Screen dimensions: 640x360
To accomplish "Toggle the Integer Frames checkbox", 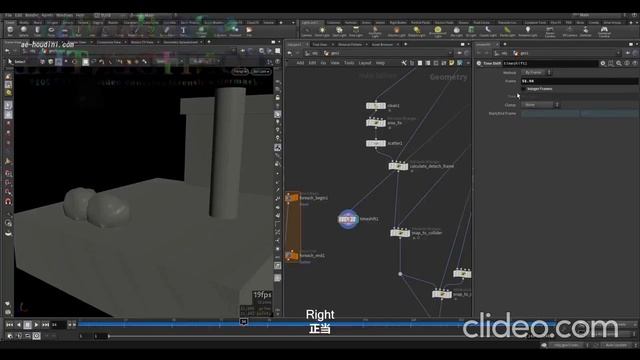I will 524,89.
